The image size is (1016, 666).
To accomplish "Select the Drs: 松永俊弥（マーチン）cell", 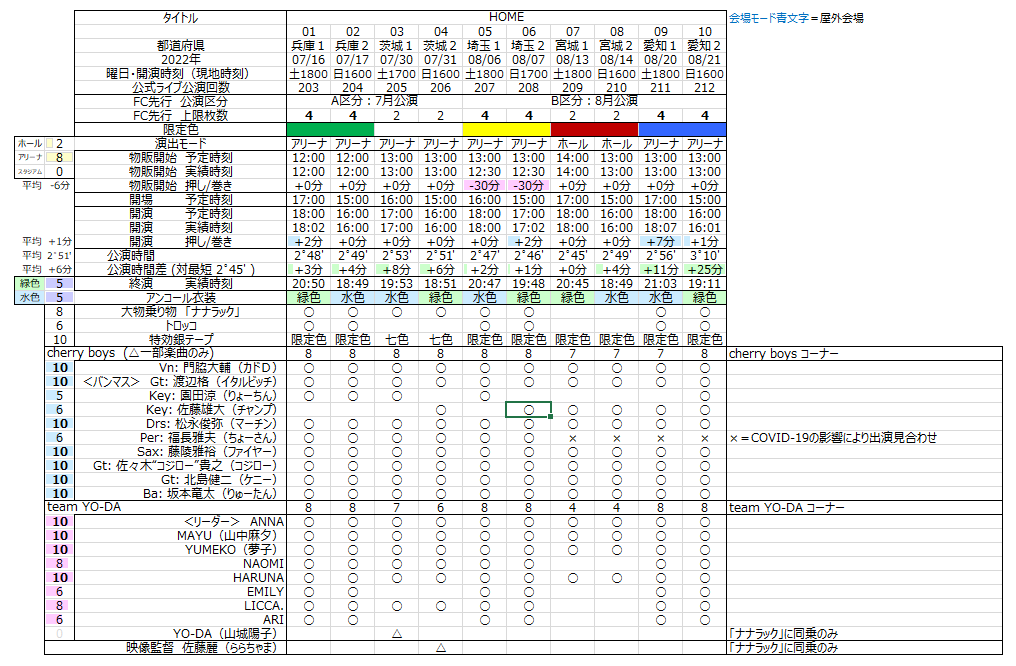I will (x=180, y=424).
